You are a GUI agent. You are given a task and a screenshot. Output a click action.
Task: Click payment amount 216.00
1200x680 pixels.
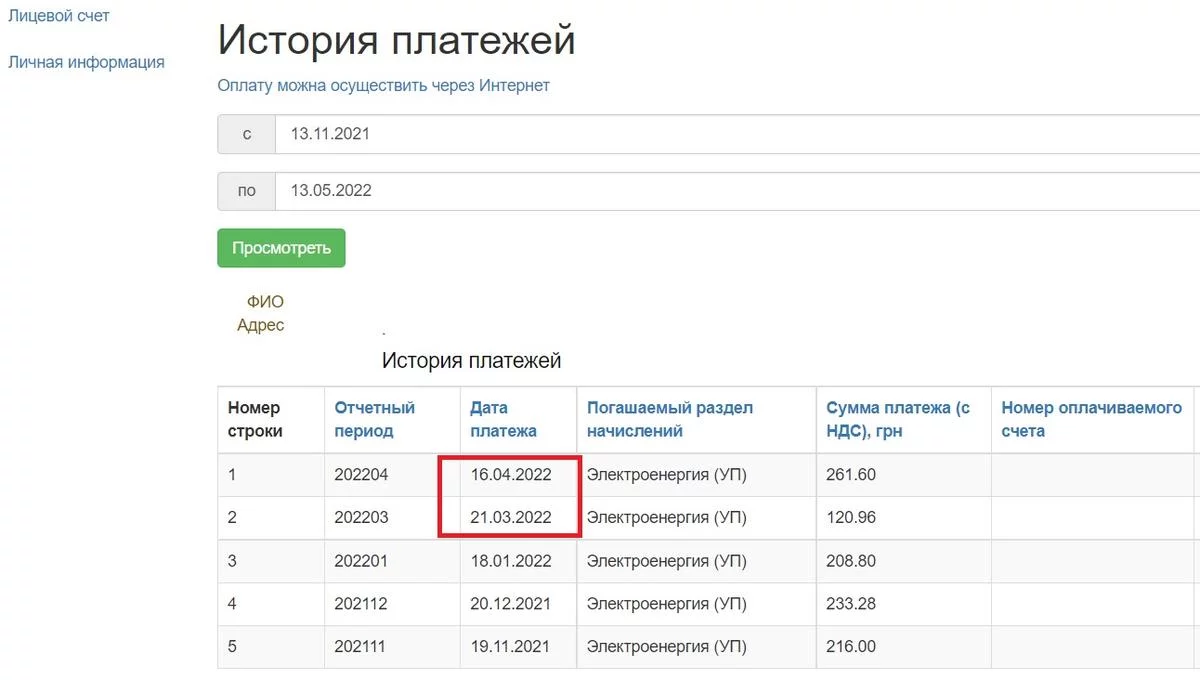(x=851, y=647)
